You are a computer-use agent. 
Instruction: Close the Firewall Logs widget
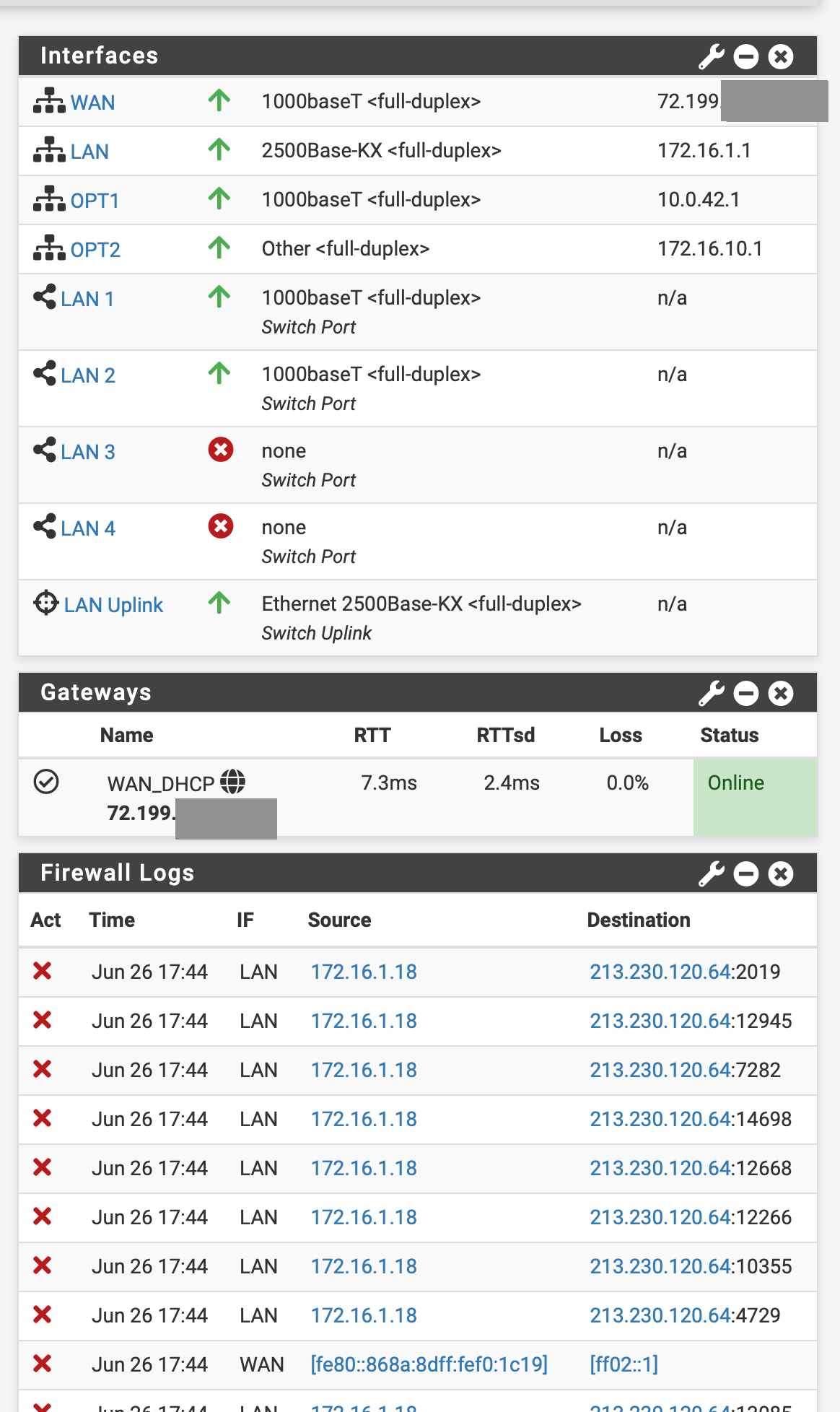click(781, 873)
